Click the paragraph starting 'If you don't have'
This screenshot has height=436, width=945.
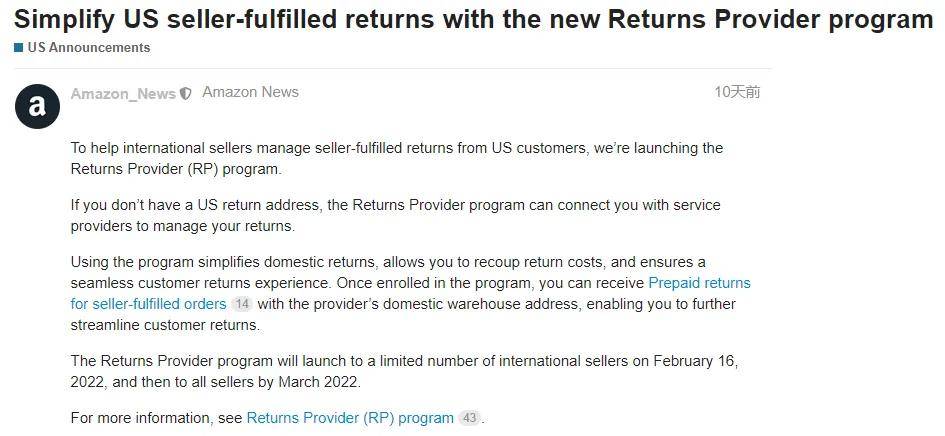click(x=395, y=215)
